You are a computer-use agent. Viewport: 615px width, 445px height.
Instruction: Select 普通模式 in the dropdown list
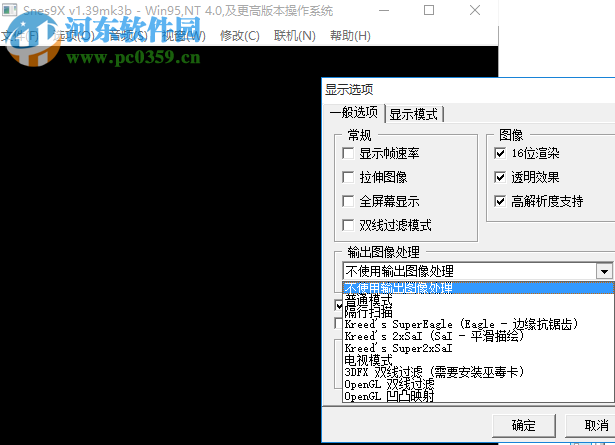pos(478,300)
